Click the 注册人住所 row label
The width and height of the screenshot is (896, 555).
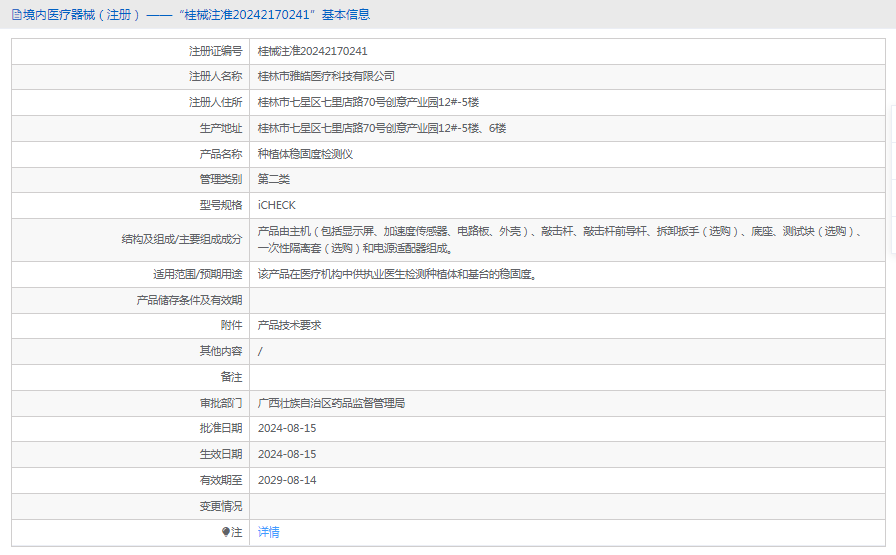(215, 102)
